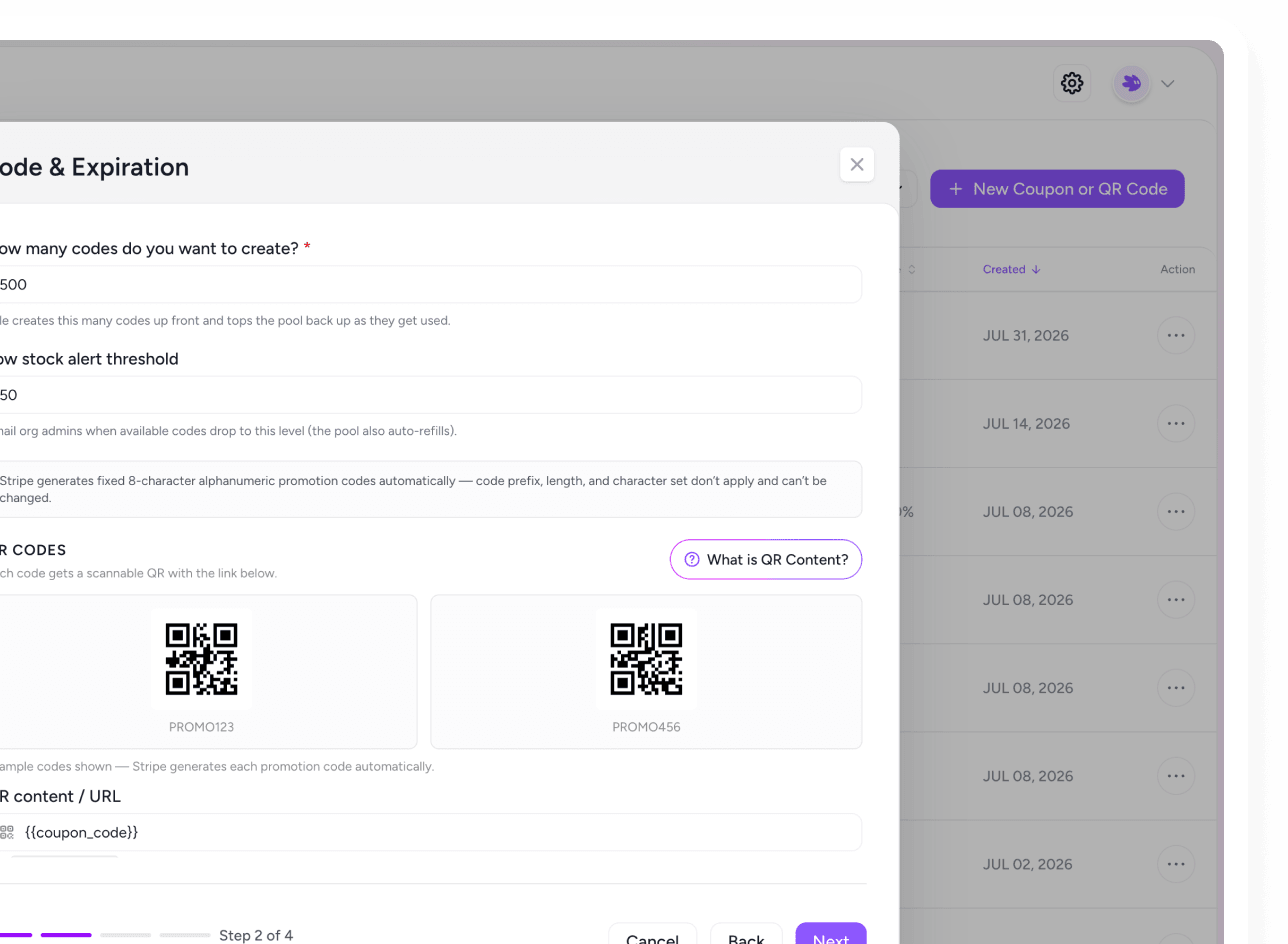Open actions menu for JUL 02, 2026 row

1175,864
